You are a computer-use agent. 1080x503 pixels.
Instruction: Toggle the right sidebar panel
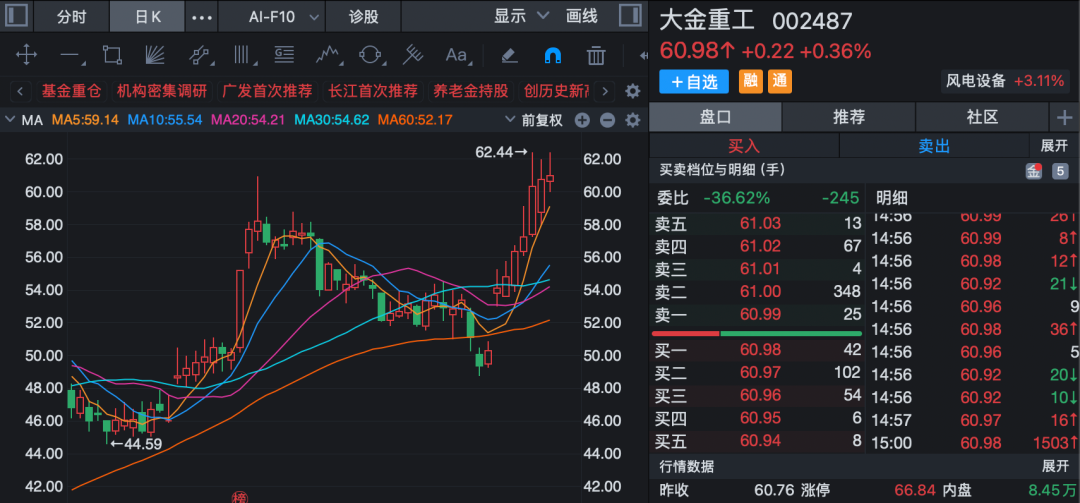628,16
